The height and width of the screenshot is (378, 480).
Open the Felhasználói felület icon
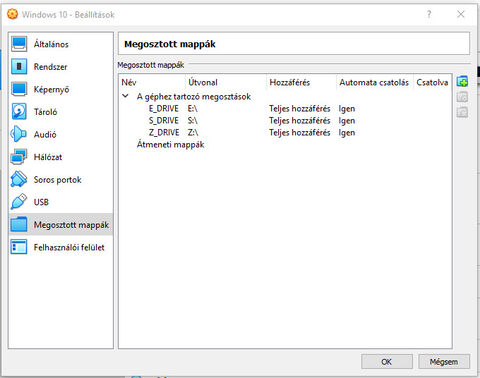19,247
